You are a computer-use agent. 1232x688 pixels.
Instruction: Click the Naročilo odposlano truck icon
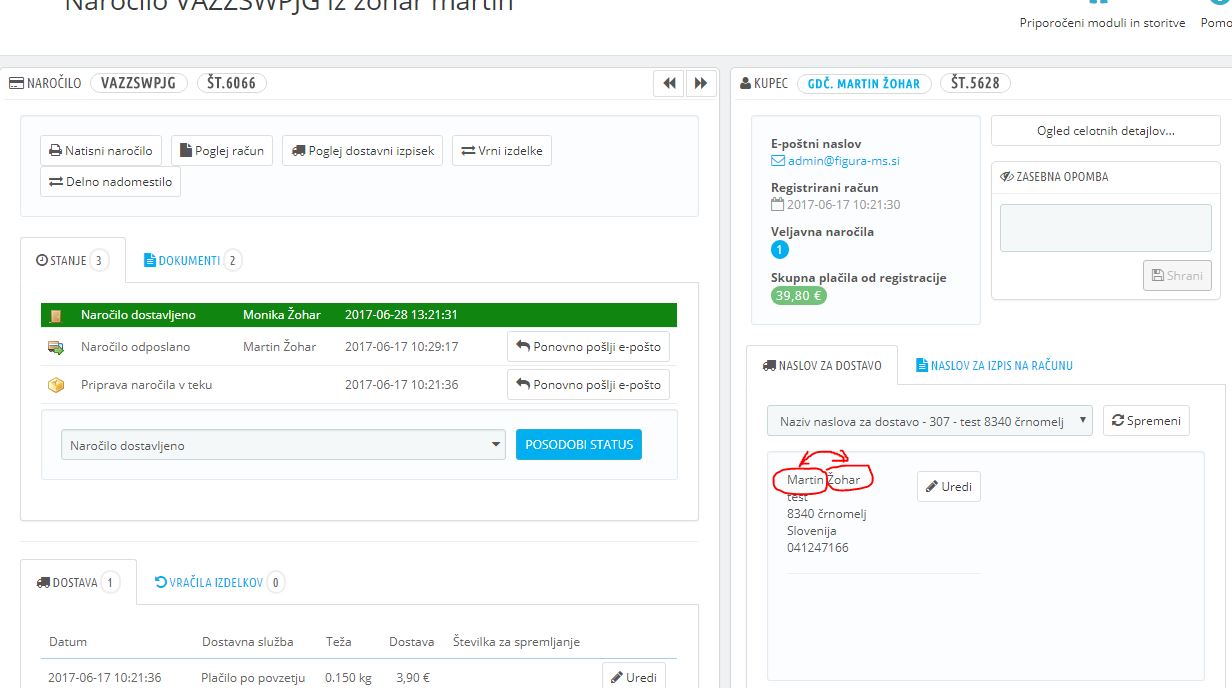click(x=56, y=347)
